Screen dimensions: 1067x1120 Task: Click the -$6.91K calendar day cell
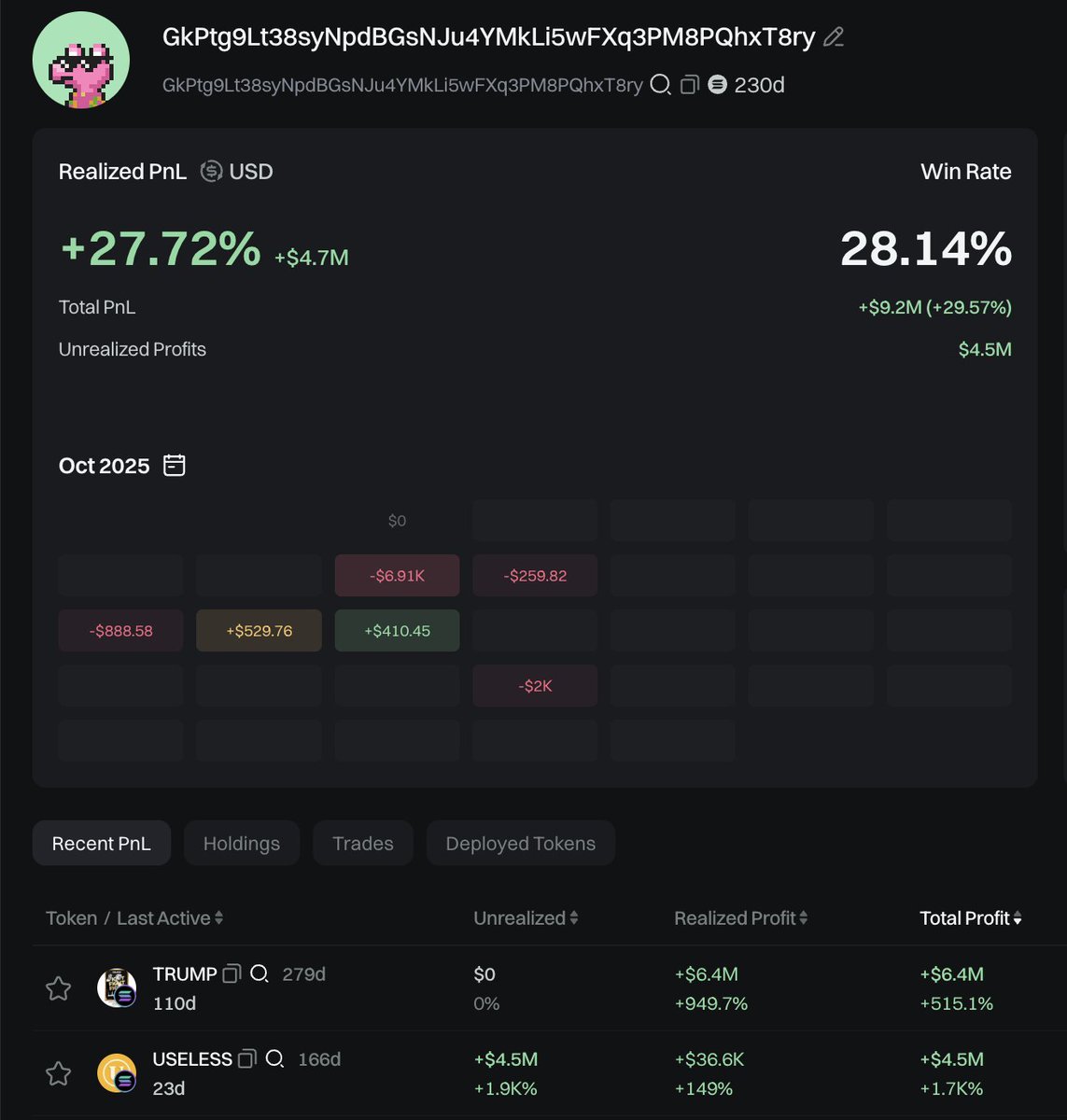tap(397, 576)
